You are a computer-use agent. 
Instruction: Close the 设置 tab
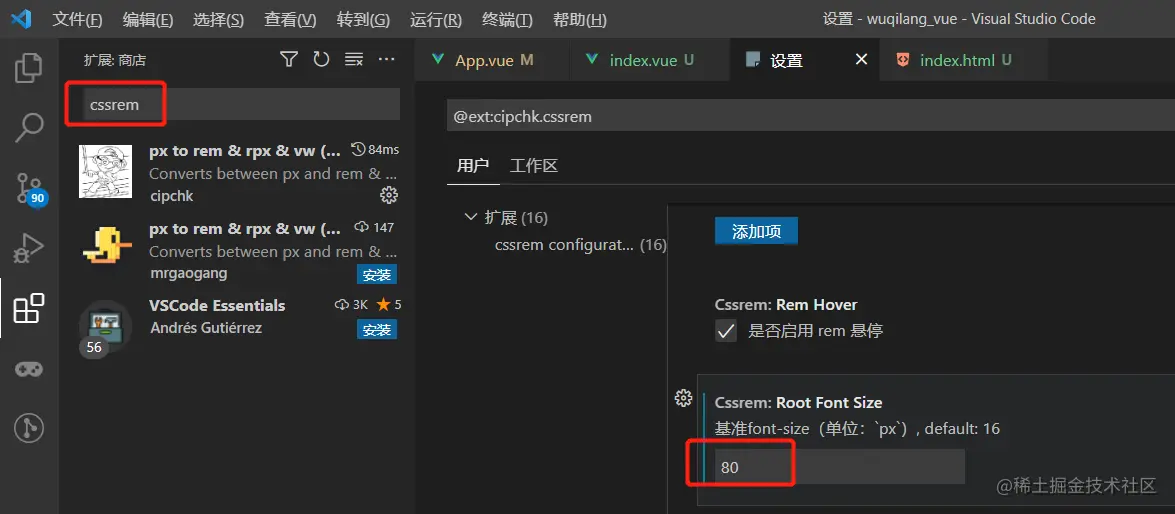862,59
